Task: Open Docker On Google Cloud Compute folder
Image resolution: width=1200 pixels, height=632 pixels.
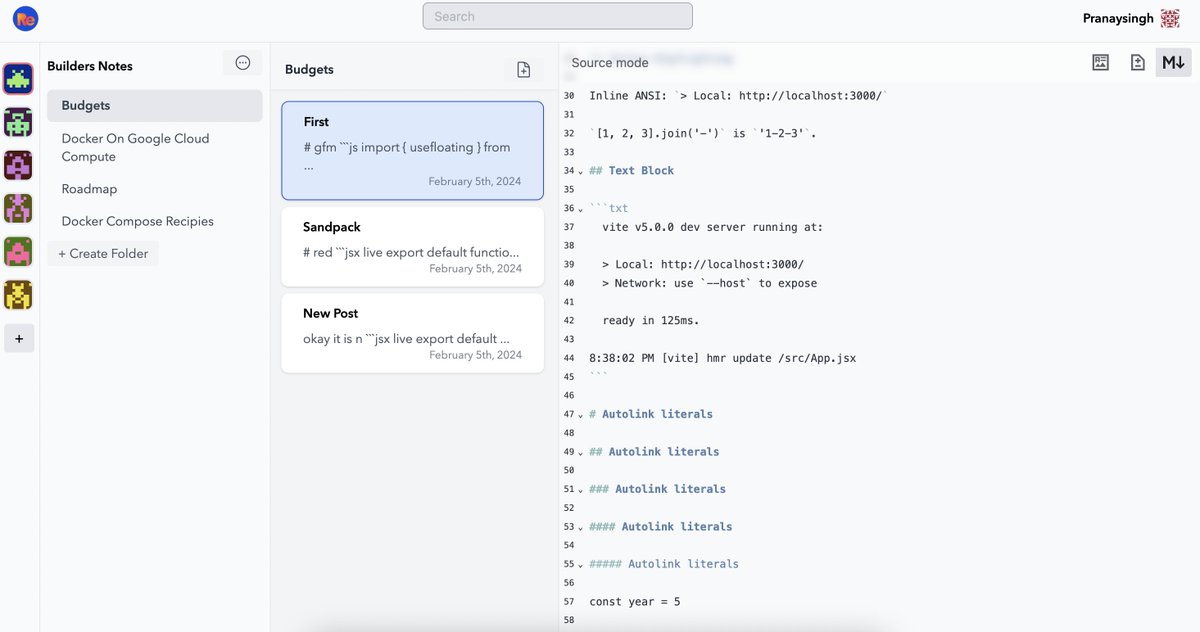Action: coord(155,147)
